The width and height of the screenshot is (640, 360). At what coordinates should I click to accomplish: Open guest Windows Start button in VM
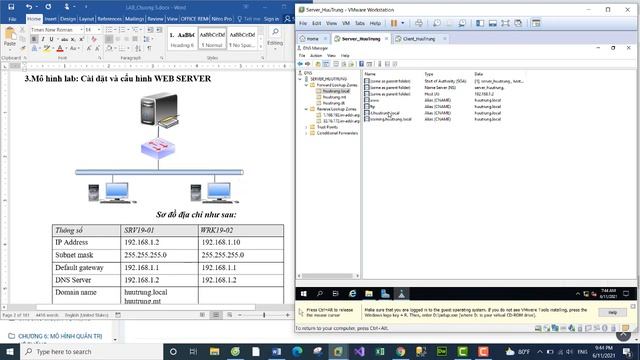(x=303, y=293)
